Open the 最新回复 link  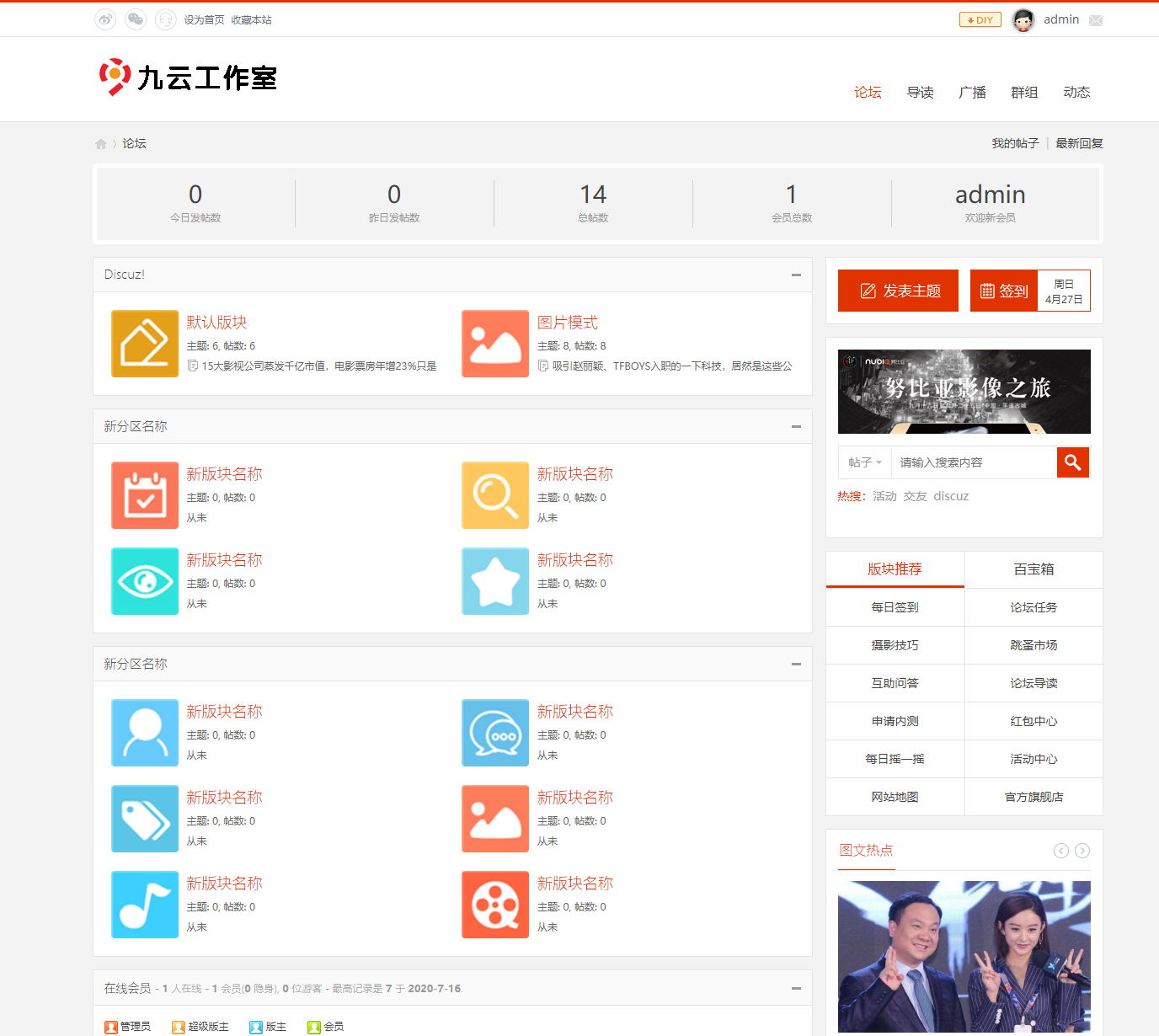tap(1079, 144)
